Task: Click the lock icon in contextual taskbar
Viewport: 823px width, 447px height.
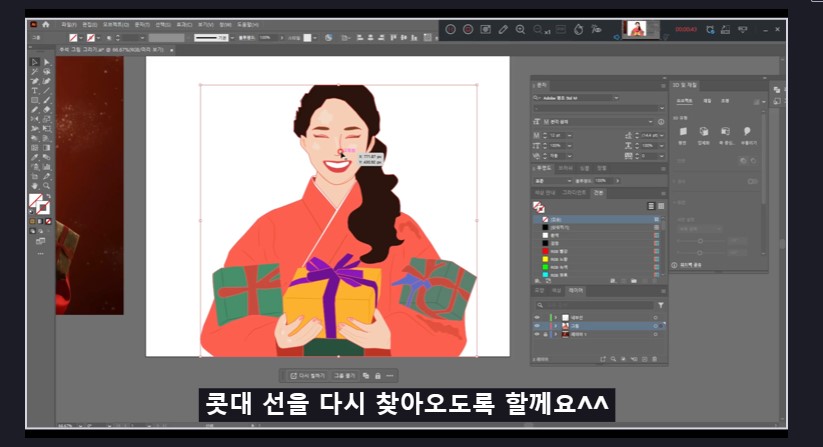Action: (377, 376)
